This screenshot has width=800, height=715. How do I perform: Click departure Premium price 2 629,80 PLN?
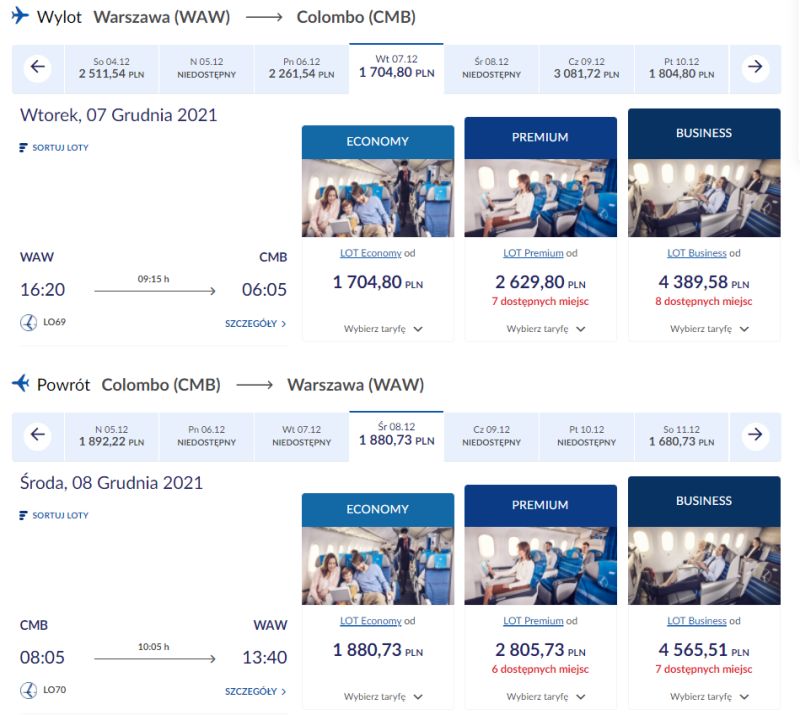click(x=541, y=282)
